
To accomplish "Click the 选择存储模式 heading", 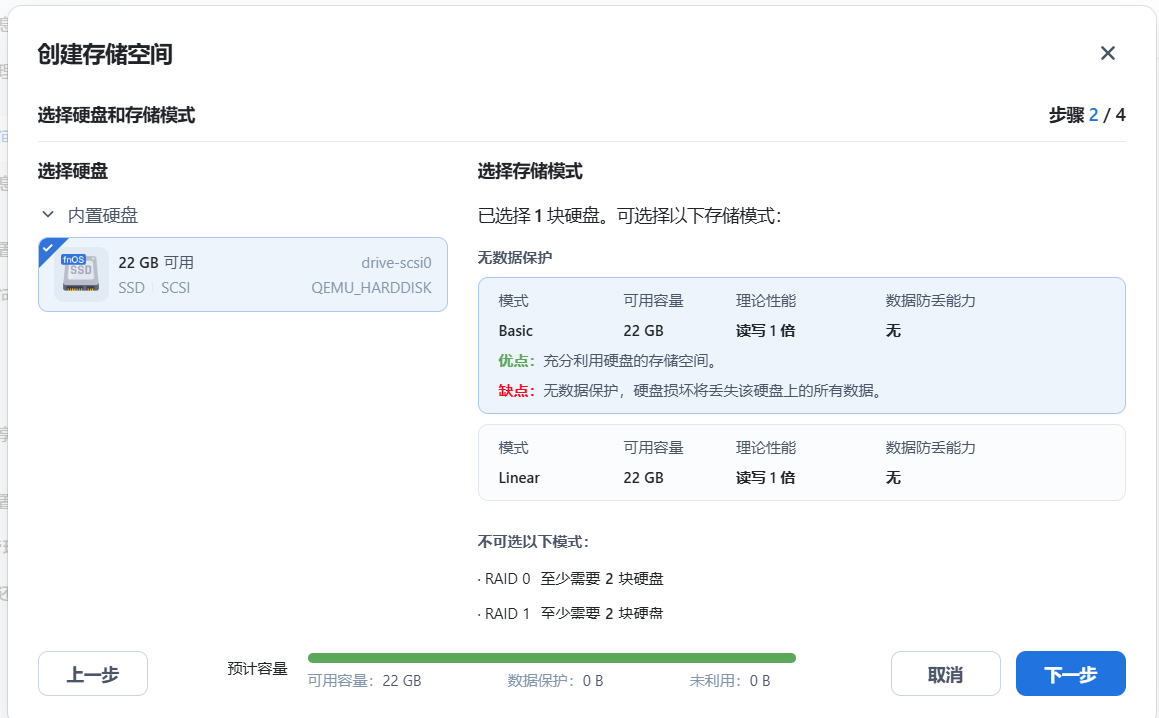I will pyautogui.click(x=530, y=172).
